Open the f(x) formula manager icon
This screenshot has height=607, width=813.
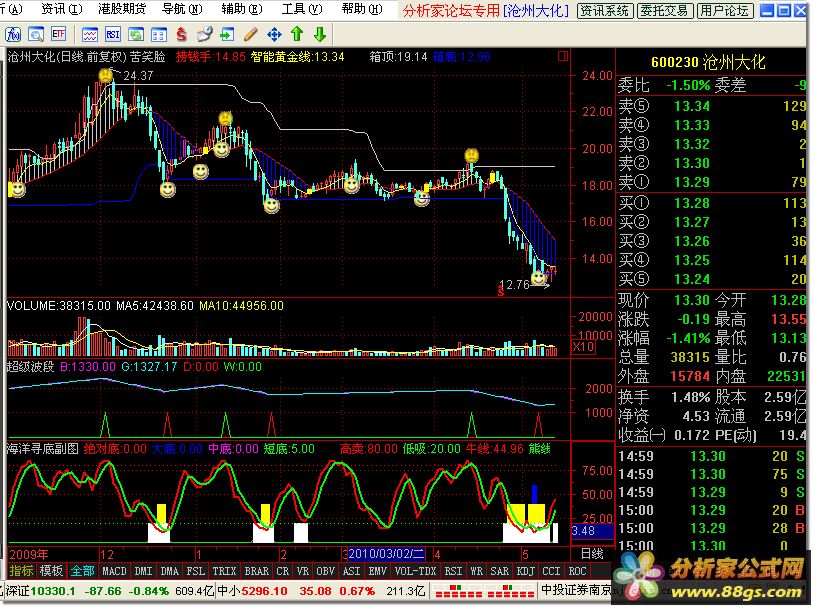tap(13, 35)
